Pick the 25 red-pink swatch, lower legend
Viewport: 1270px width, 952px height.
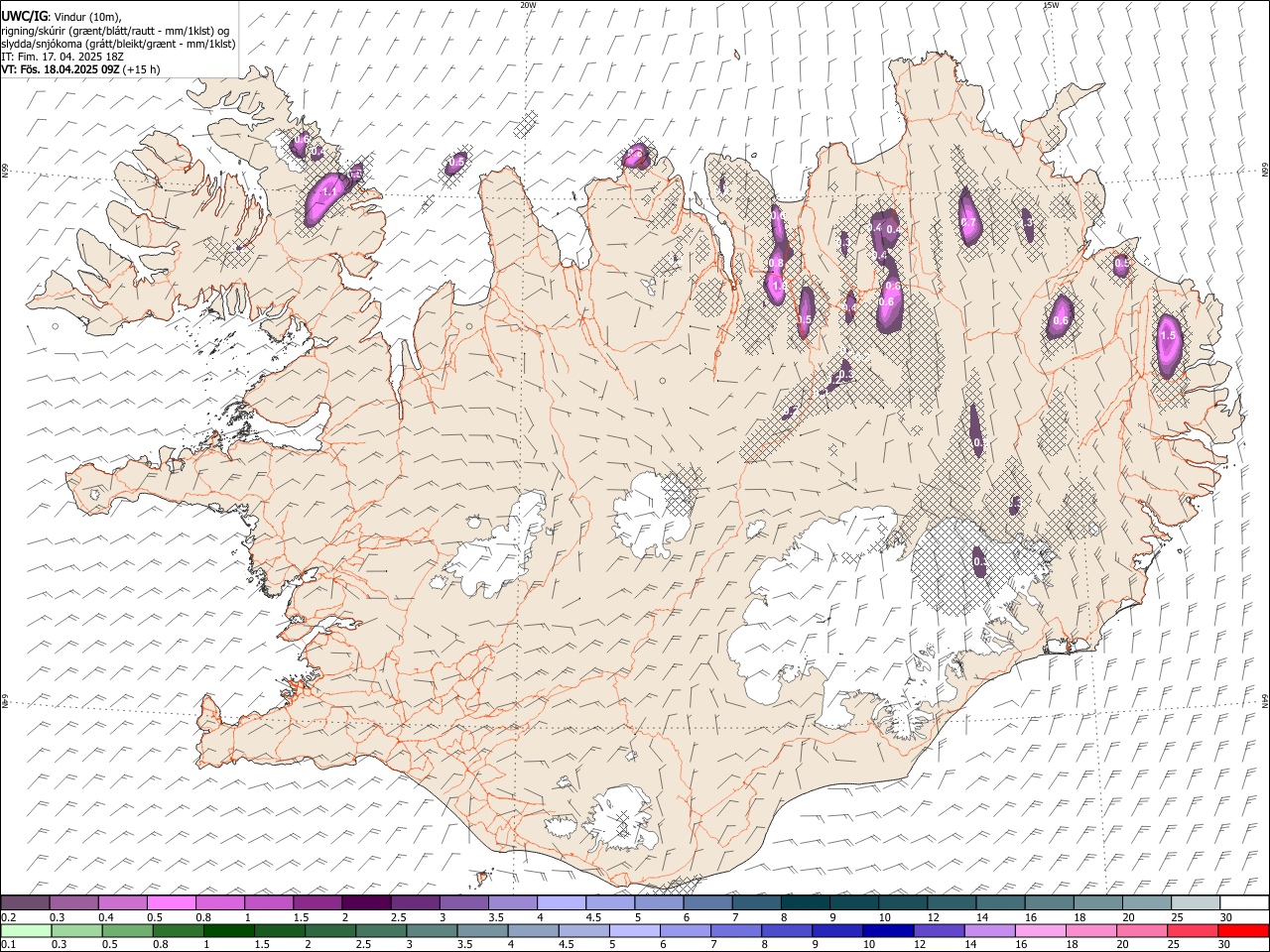coord(1194,930)
